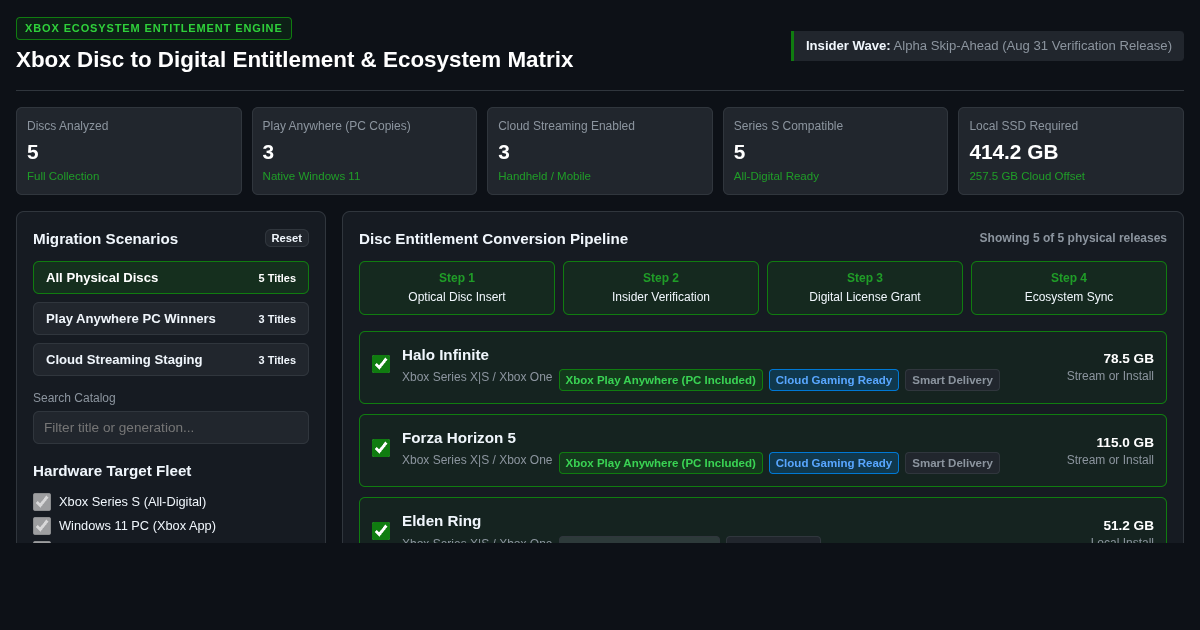
Task: Click the Xbox Ecosystem Entitlement Engine badge
Action: coord(154,28)
